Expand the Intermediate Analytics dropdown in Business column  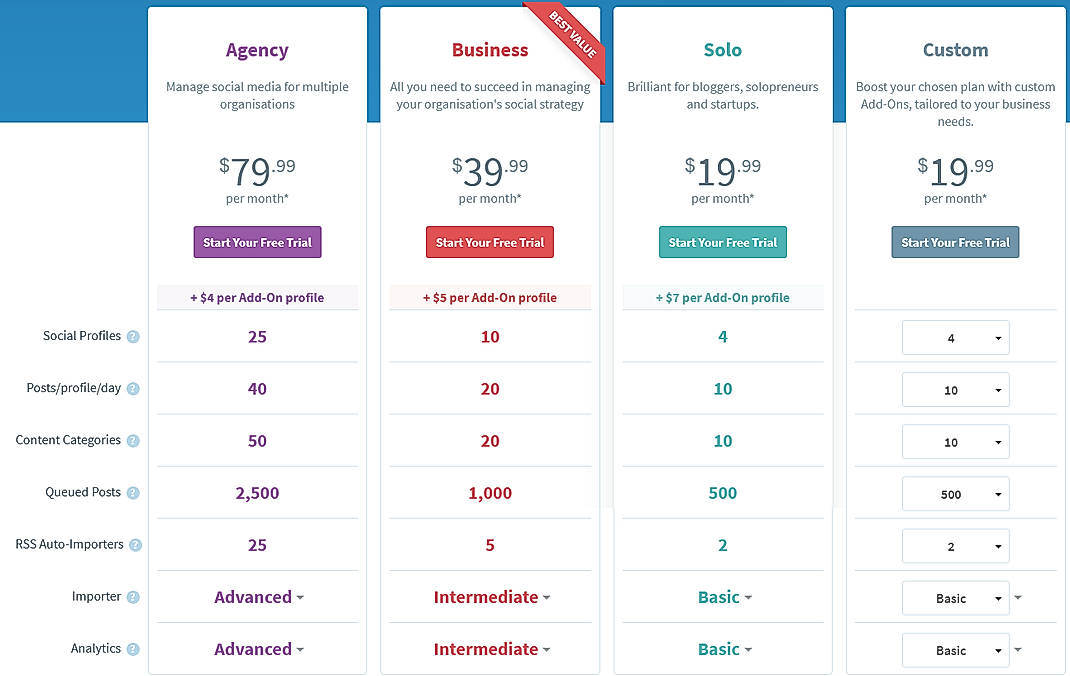[489, 648]
